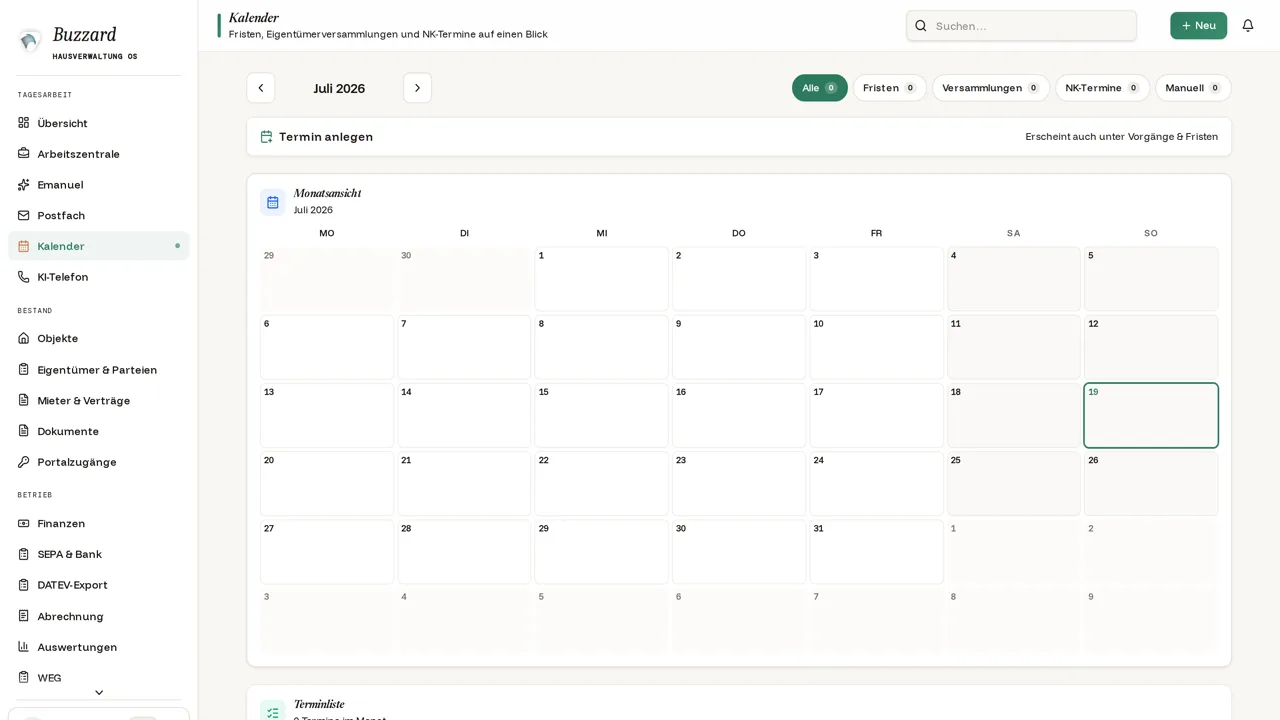
Task: Click the Monatsansicht calendar icon
Action: coord(273,202)
